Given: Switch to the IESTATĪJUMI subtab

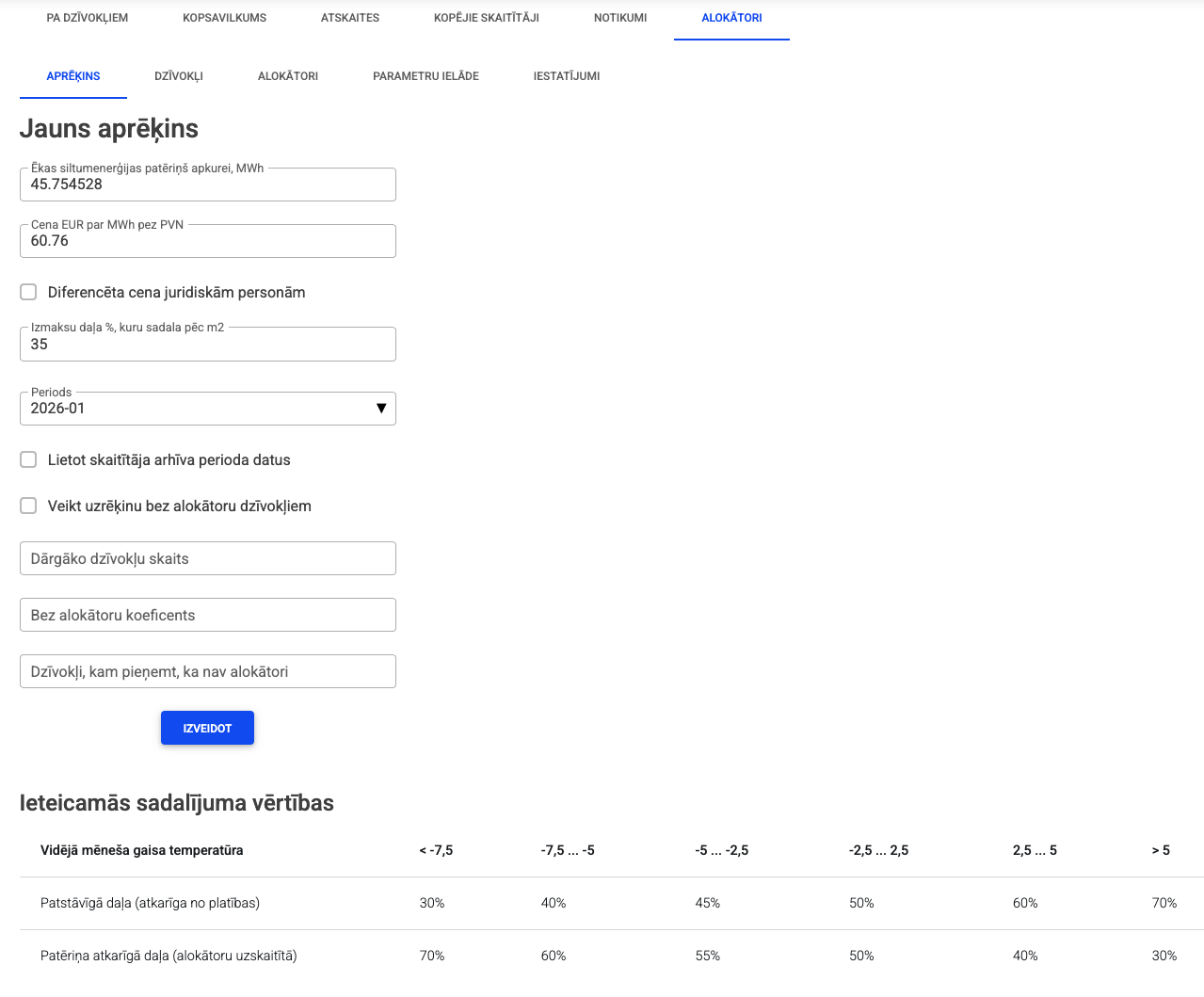Looking at the screenshot, I should coord(568,76).
